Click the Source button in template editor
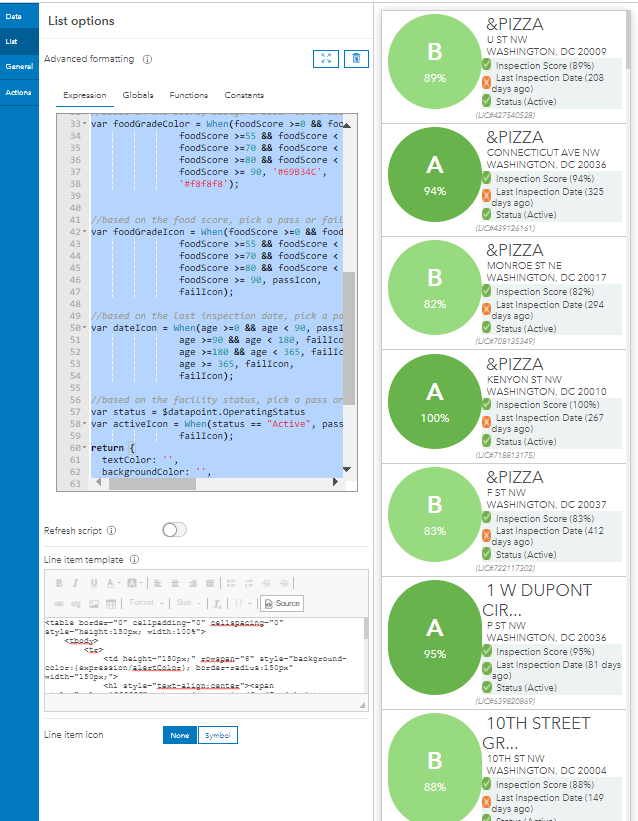Image resolution: width=638 pixels, height=821 pixels. pos(282,604)
